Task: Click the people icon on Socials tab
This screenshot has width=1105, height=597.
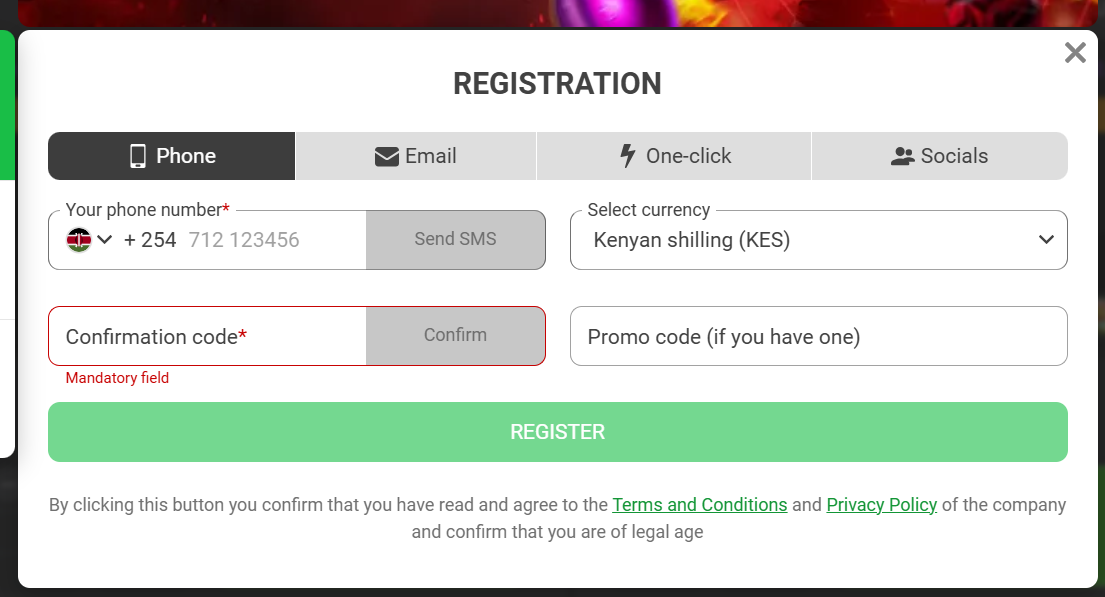Action: coord(903,155)
